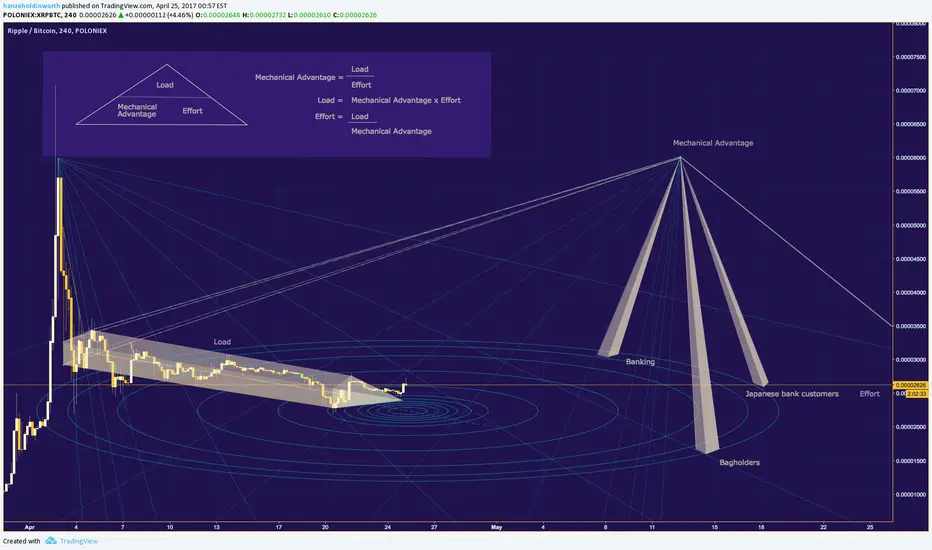Click the TradingView cloud logo icon
932x550 pixels.
click(51, 540)
